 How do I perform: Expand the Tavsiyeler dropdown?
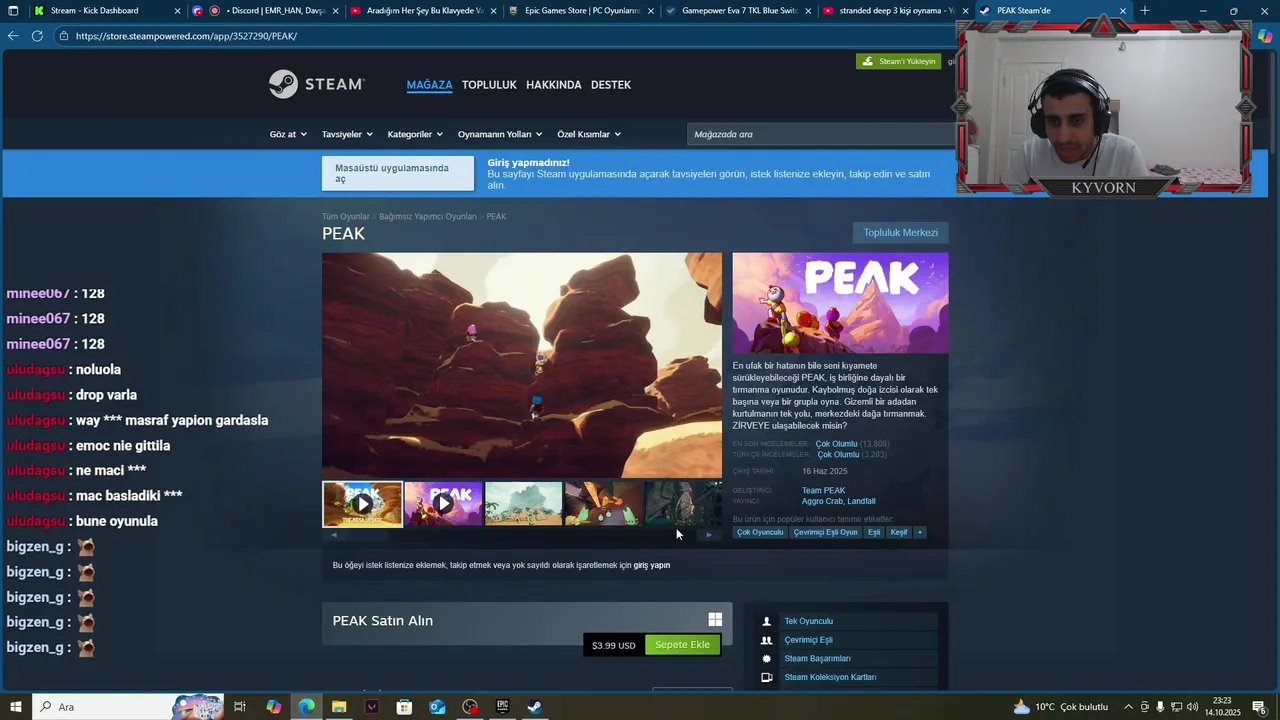pos(346,134)
